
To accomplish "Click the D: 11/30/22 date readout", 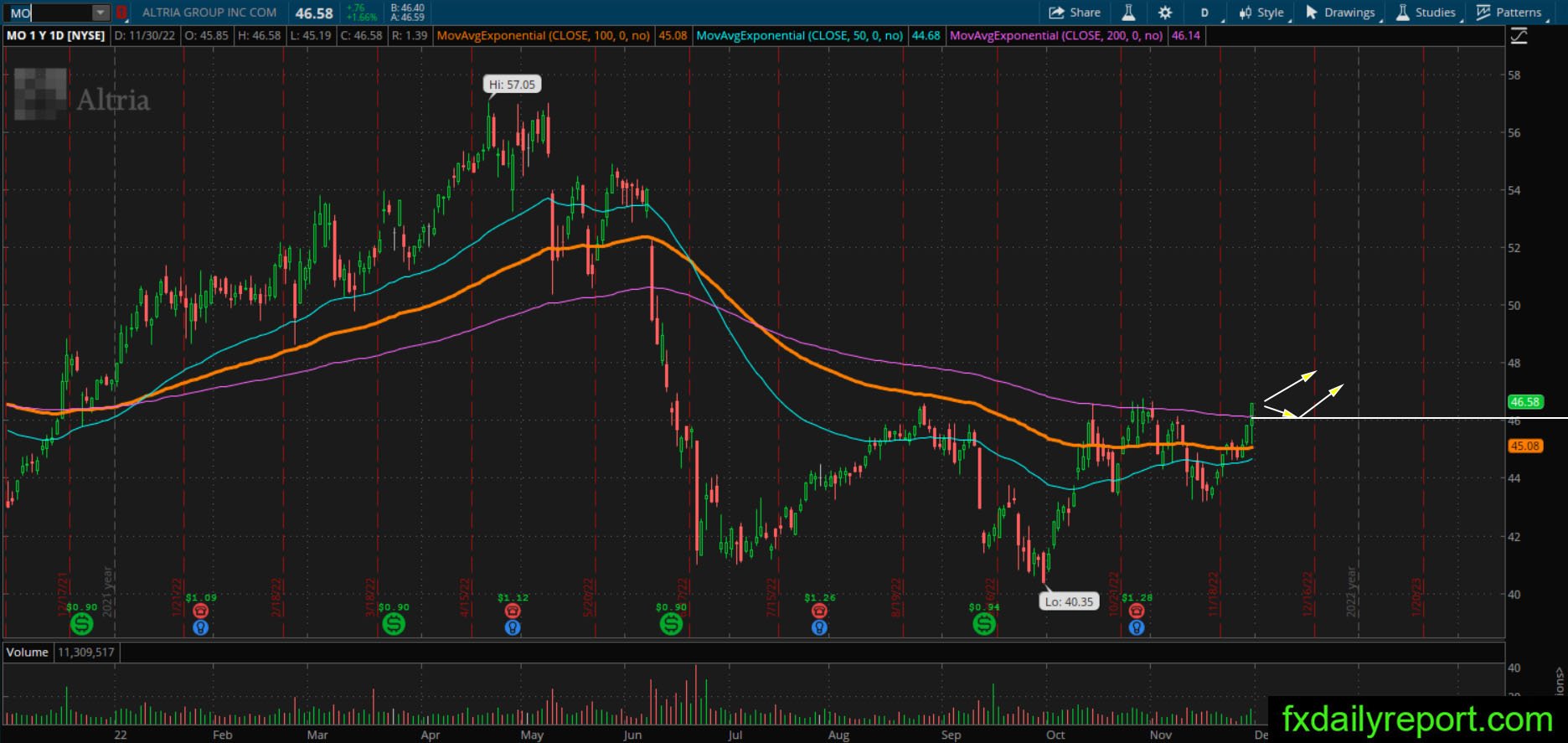I will click(x=145, y=36).
